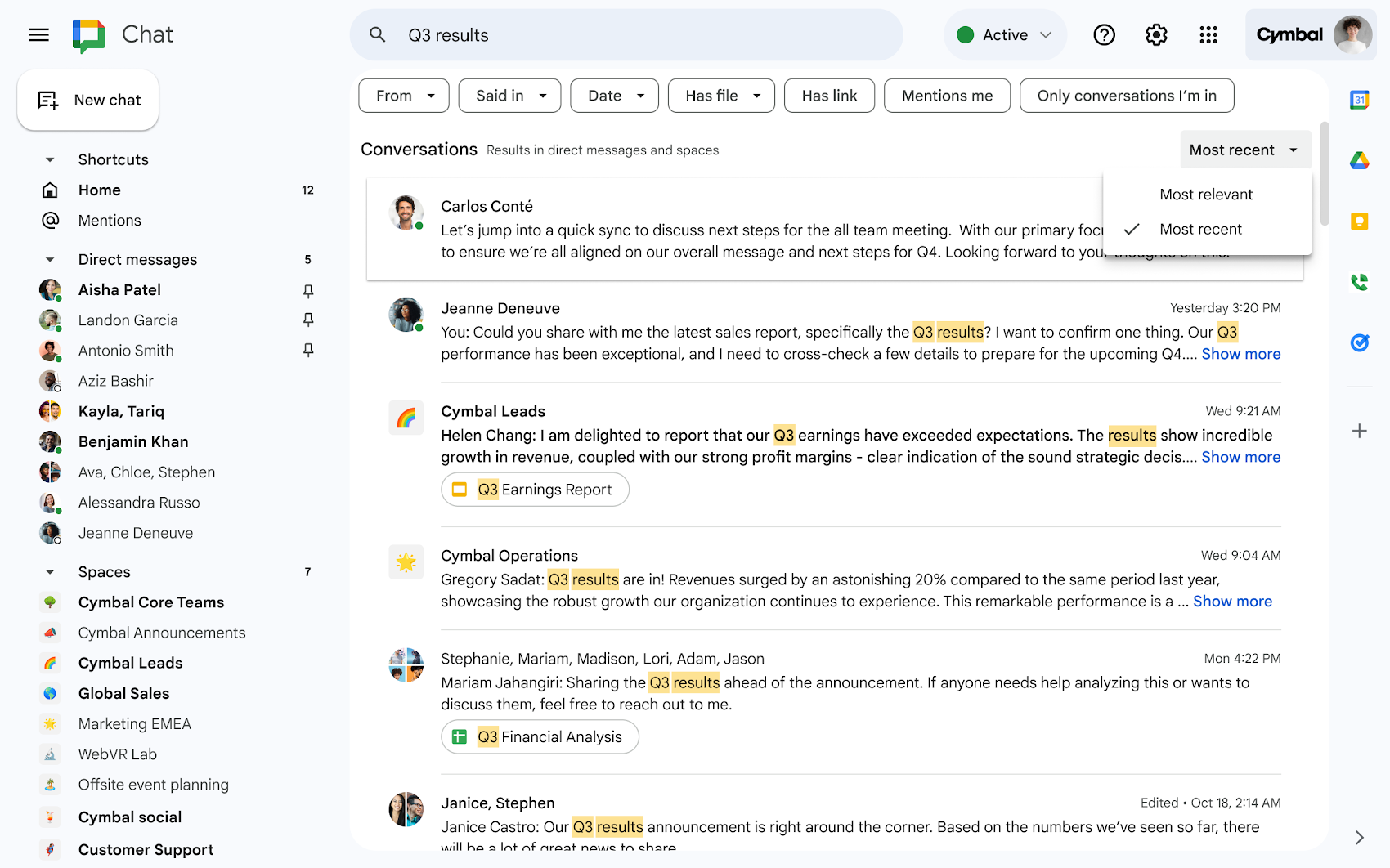Unpin the Antonio Smith conversation
The width and height of the screenshot is (1390, 868).
coord(308,350)
